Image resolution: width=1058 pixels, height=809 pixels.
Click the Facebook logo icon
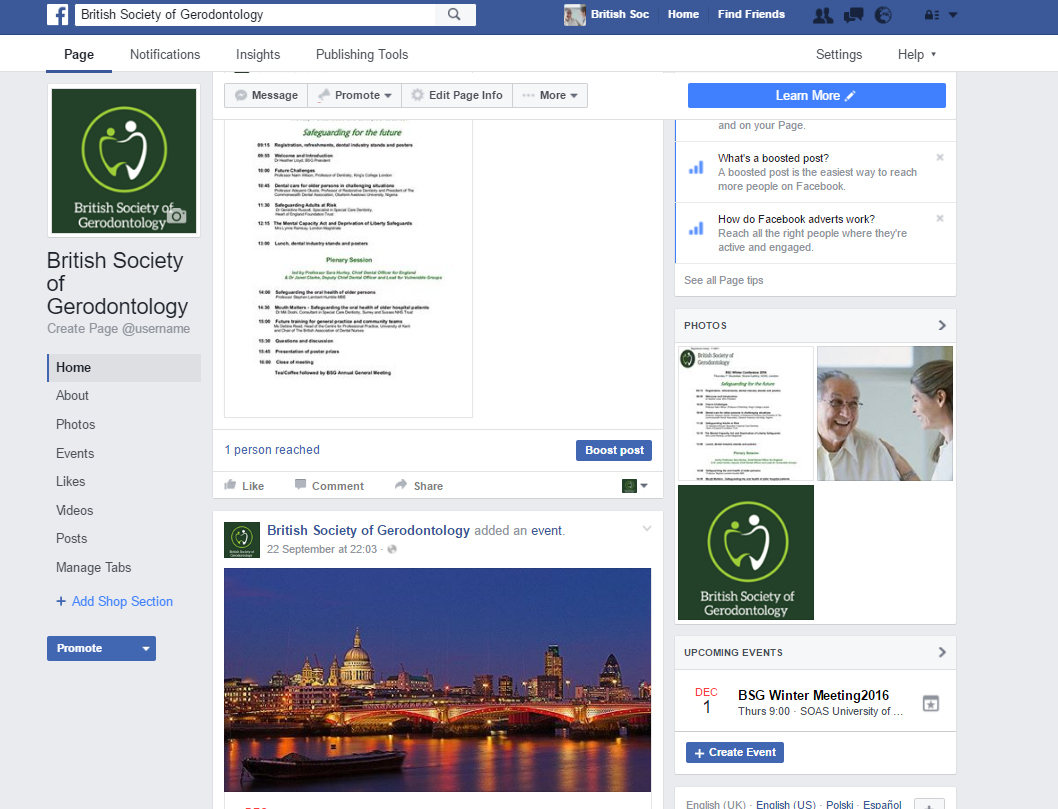pyautogui.click(x=57, y=14)
